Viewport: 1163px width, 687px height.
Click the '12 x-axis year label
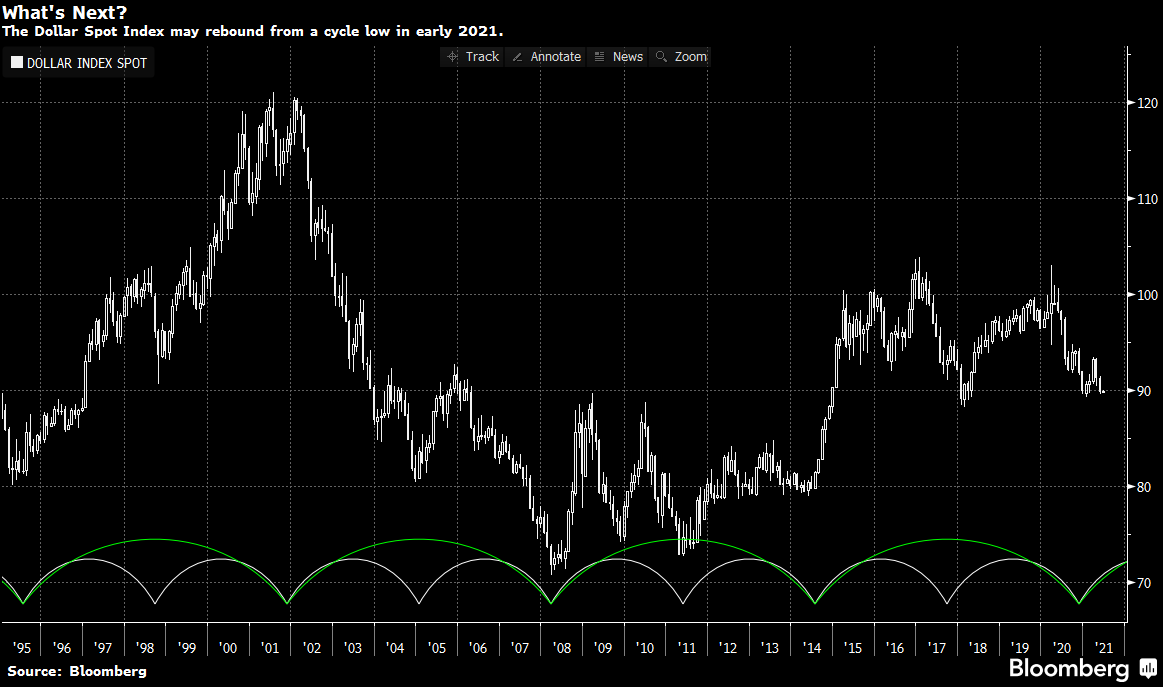(x=728, y=648)
